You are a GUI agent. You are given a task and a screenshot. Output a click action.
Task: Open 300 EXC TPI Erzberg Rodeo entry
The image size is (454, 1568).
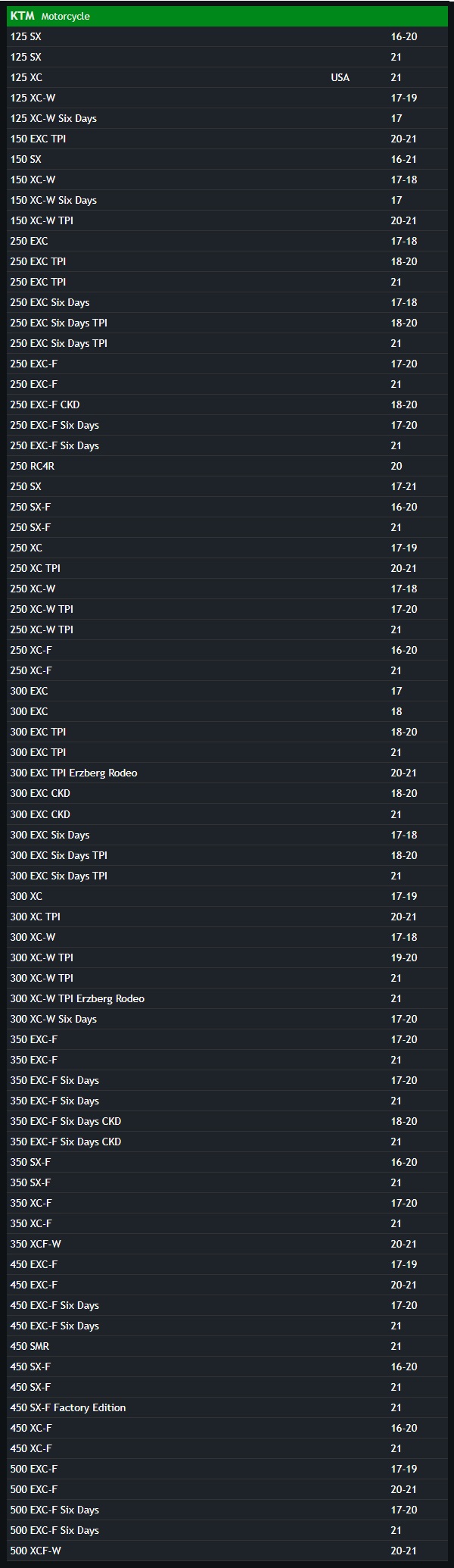73,773
